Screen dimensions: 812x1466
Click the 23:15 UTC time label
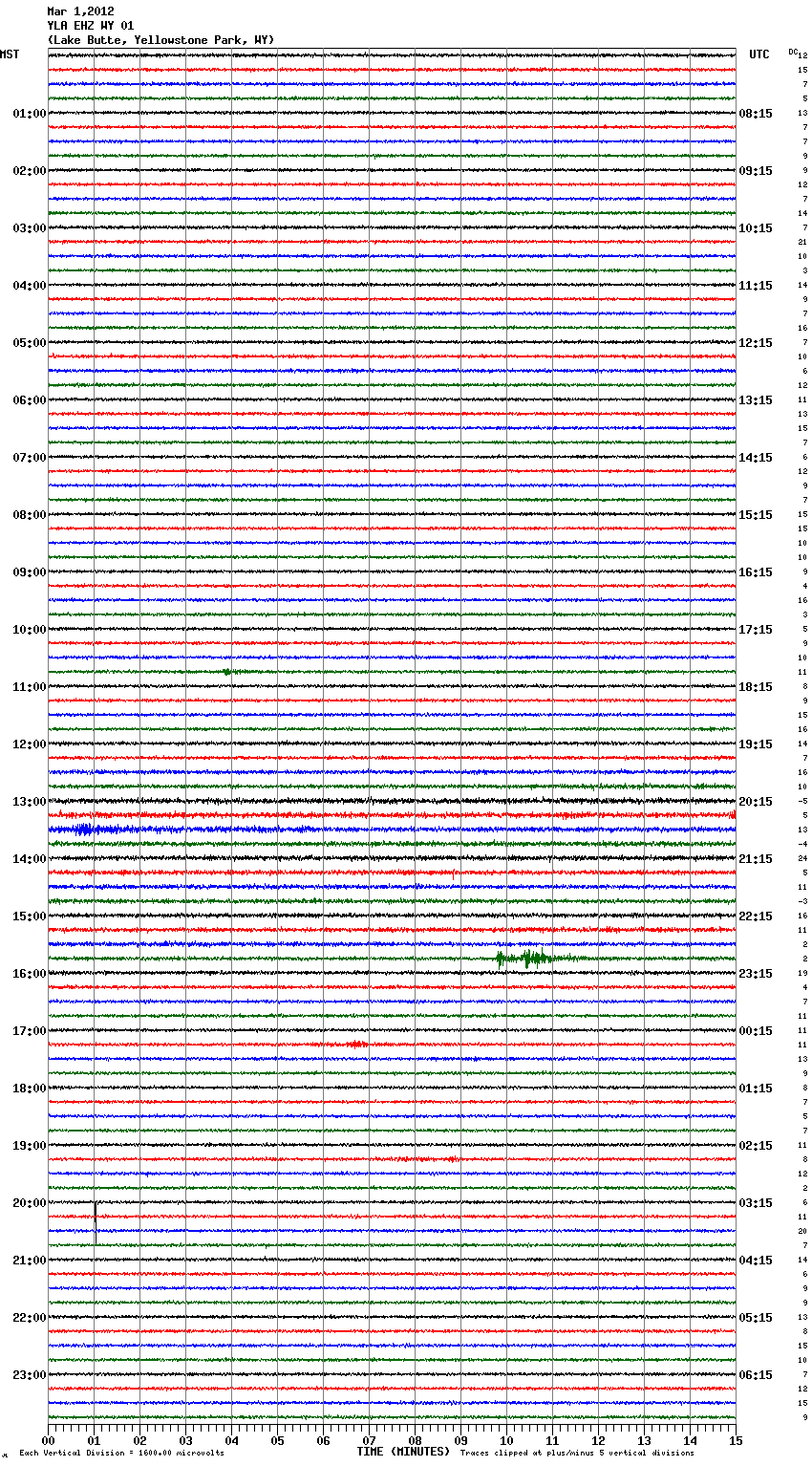[756, 974]
